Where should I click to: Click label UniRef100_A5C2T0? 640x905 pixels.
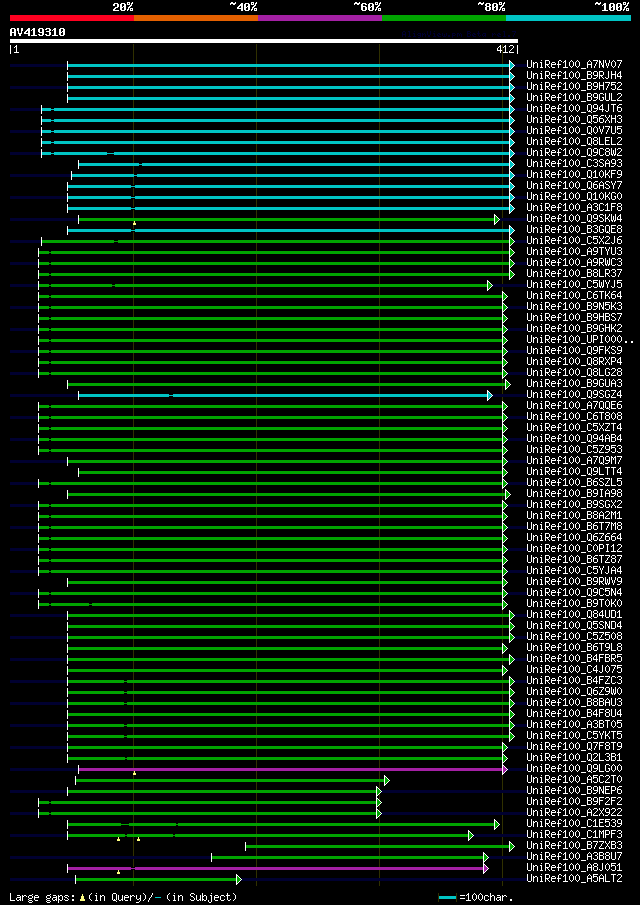point(574,779)
